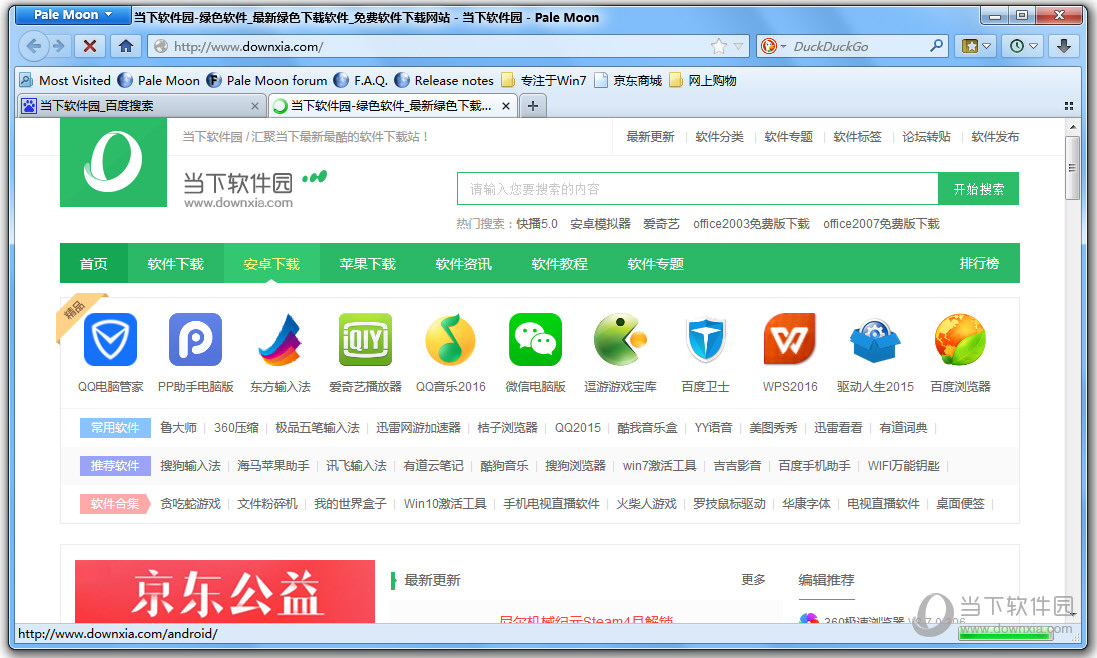Click the DuckDuckGo search magnifier
The height and width of the screenshot is (658, 1097).
936,46
